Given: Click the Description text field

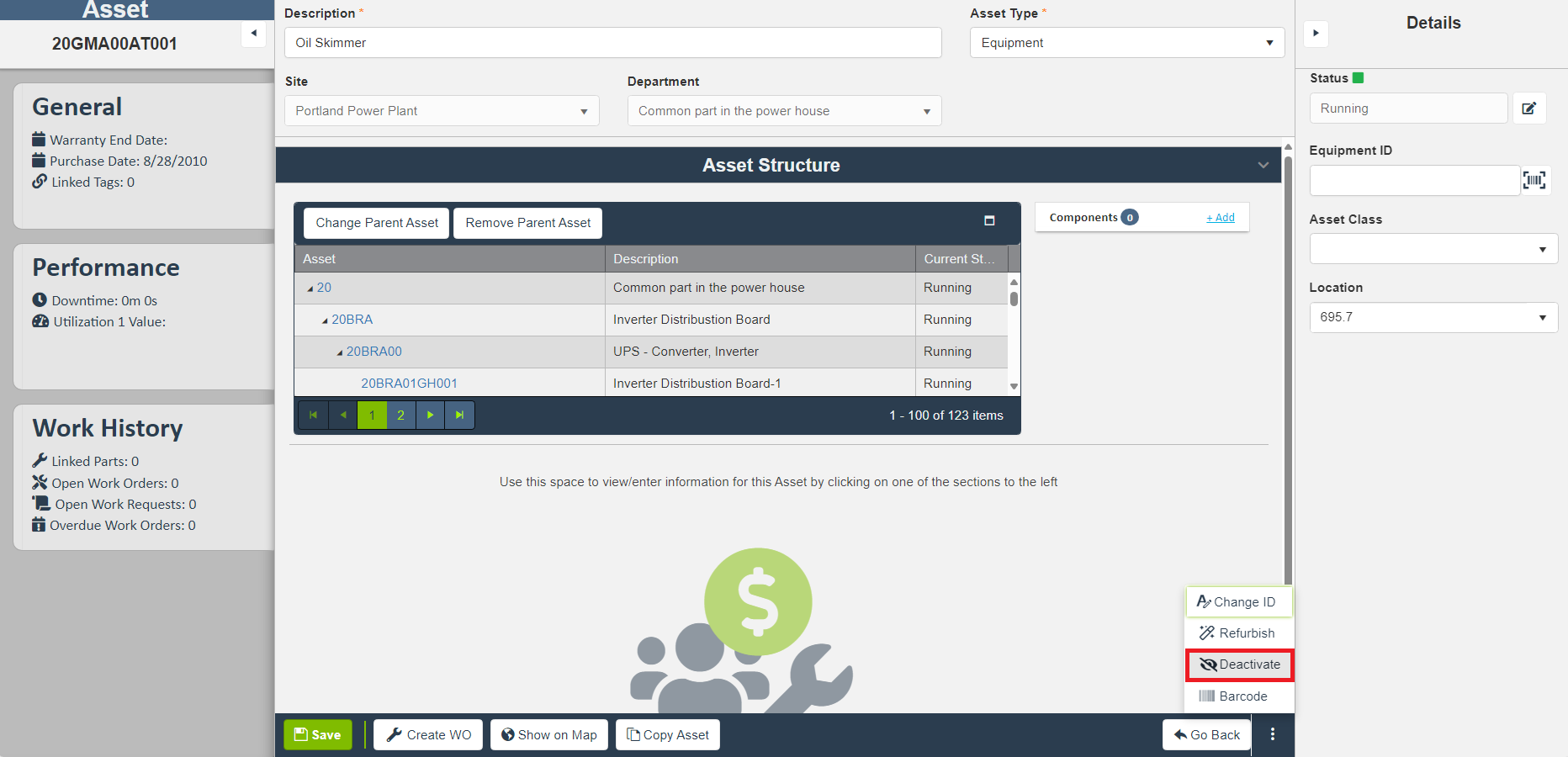Looking at the screenshot, I should point(612,43).
